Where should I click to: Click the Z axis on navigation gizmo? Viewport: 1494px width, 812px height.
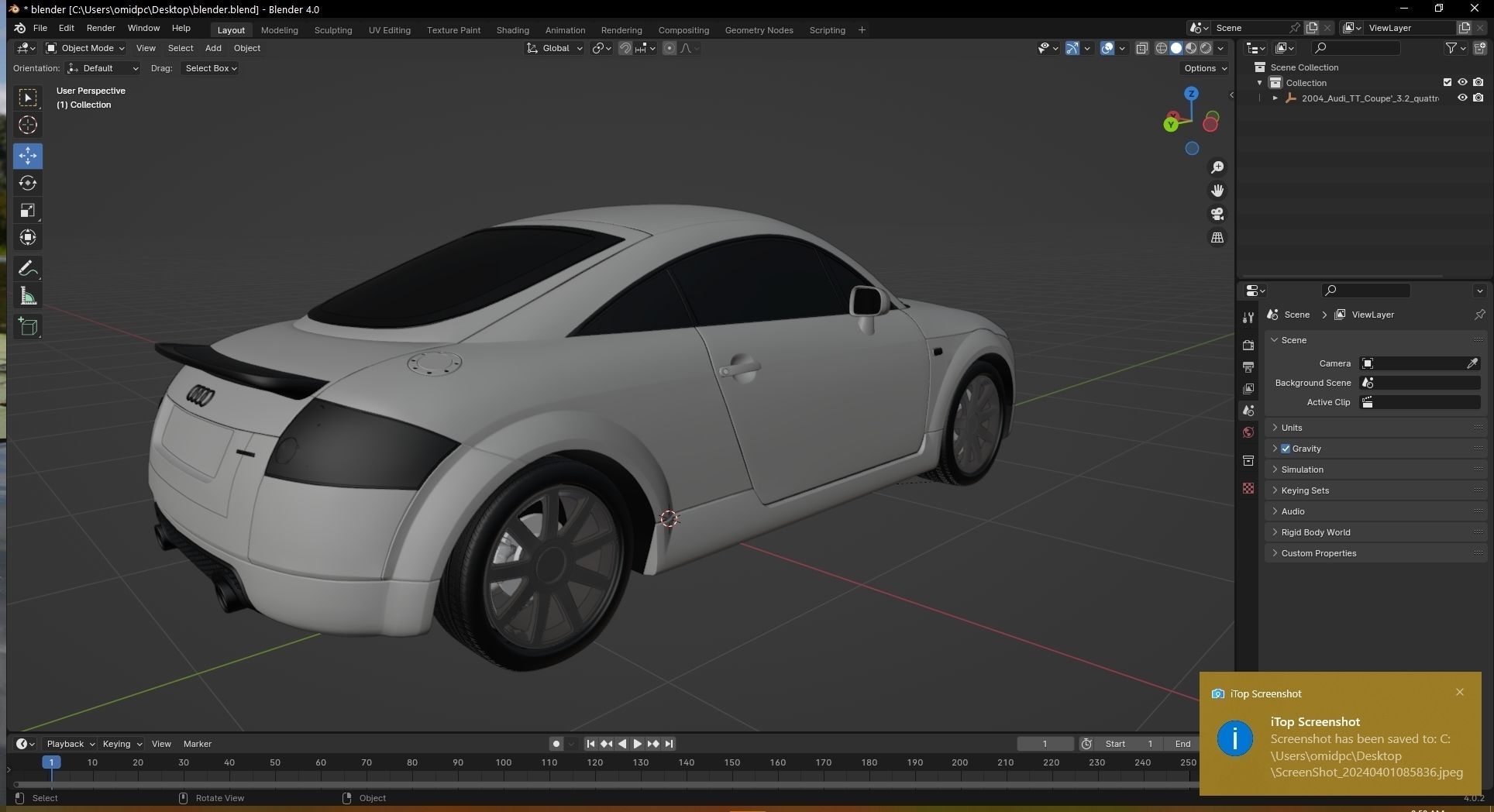pyautogui.click(x=1191, y=94)
